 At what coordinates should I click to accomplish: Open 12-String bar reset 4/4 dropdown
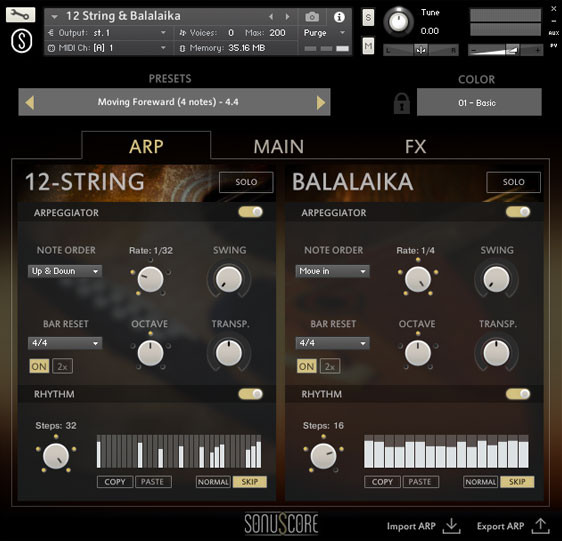(65, 343)
